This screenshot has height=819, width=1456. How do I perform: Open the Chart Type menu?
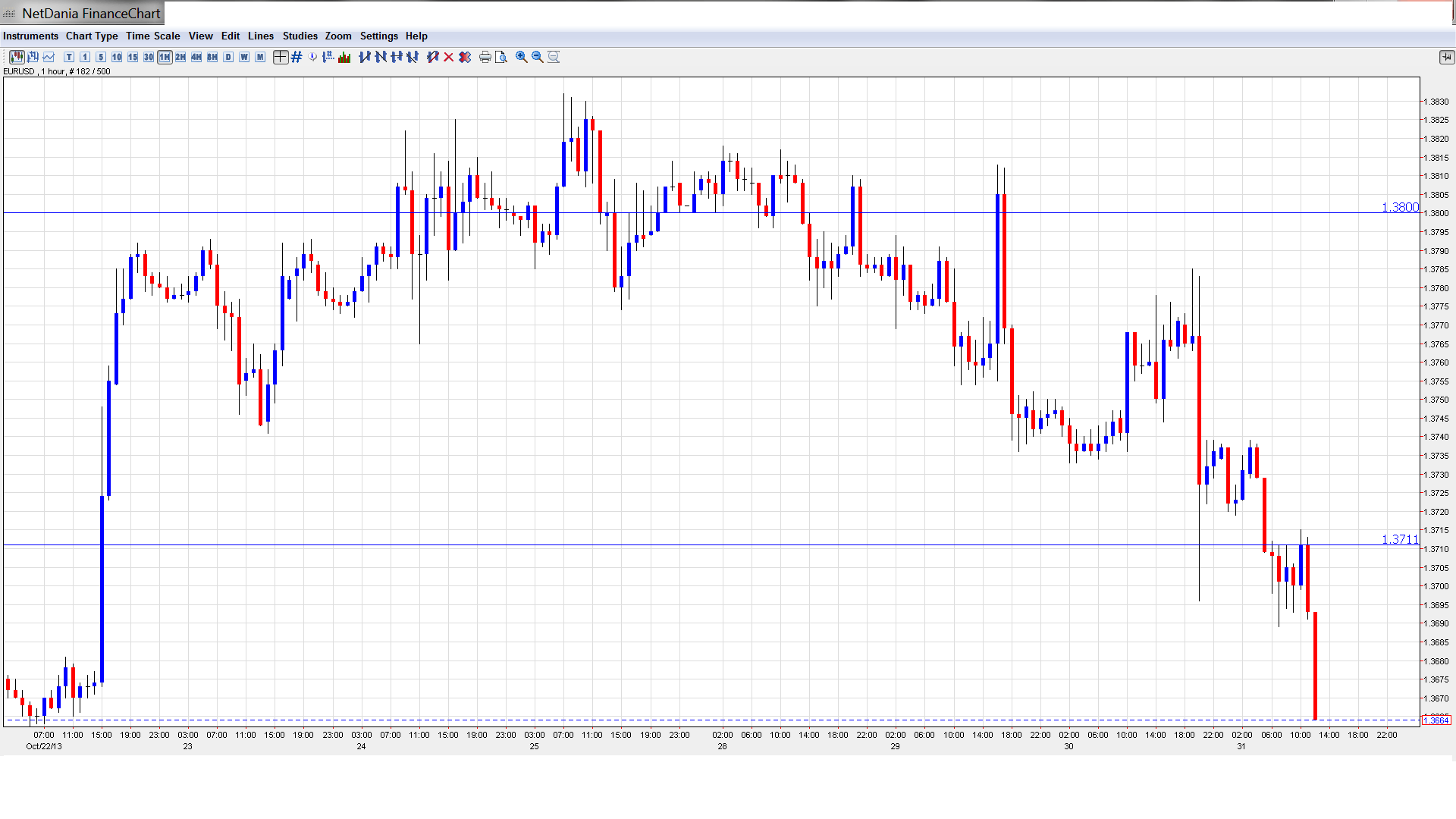pos(92,36)
